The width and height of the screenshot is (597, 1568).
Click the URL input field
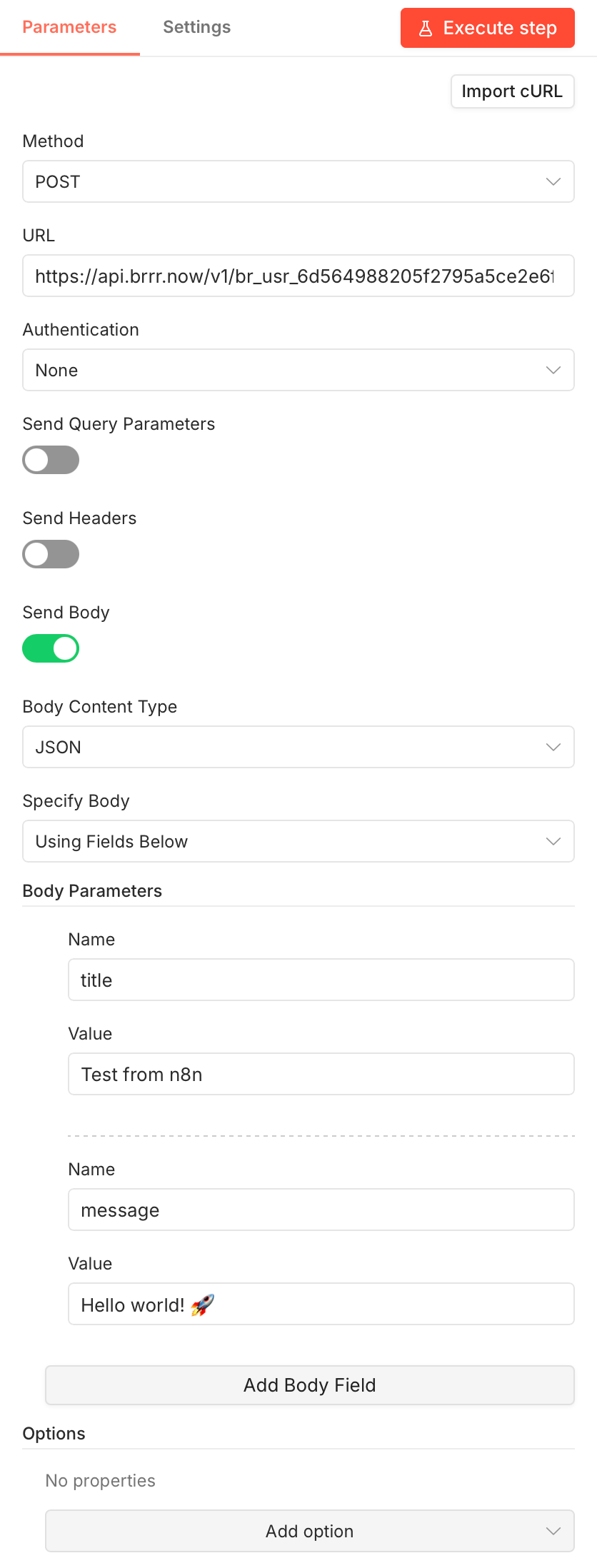pyautogui.click(x=298, y=276)
